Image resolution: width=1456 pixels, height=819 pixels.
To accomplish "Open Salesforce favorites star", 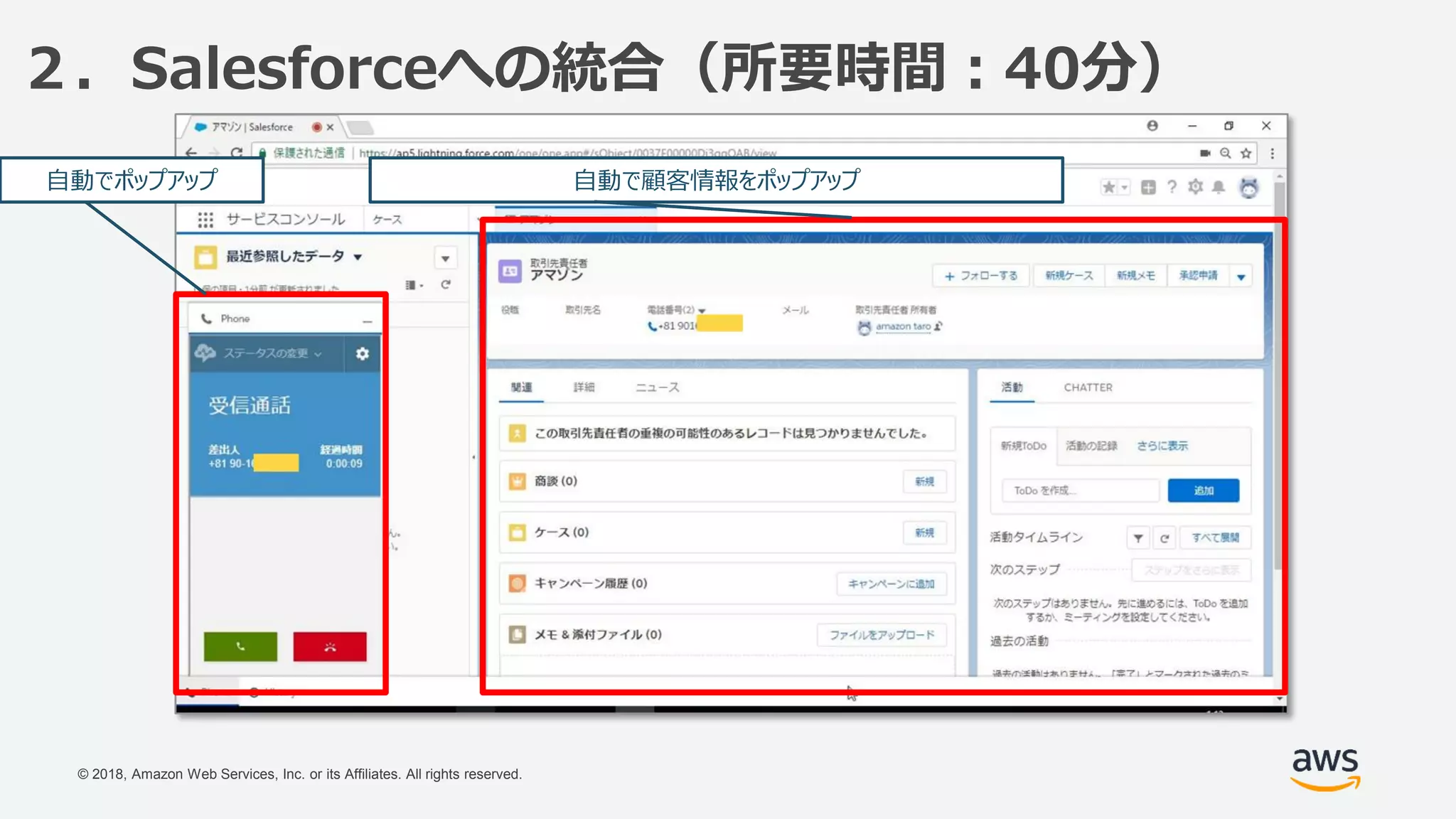I will 1108,187.
